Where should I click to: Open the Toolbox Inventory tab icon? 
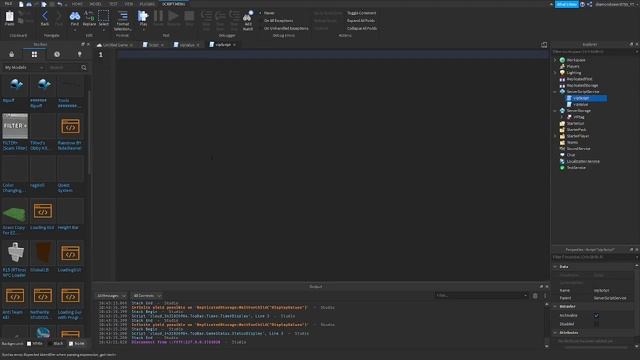[x=11, y=54]
